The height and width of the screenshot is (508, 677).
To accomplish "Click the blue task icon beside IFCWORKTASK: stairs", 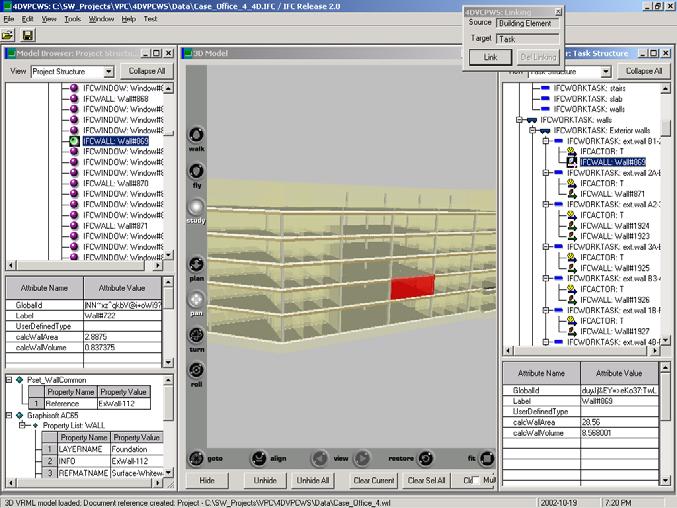I will tap(545, 88).
